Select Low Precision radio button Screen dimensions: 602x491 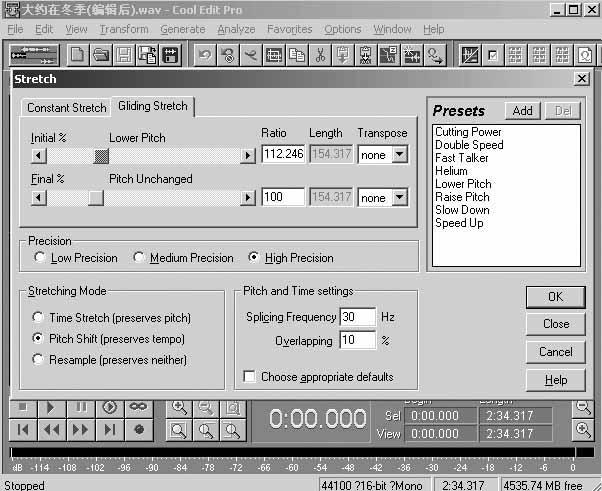(39, 258)
